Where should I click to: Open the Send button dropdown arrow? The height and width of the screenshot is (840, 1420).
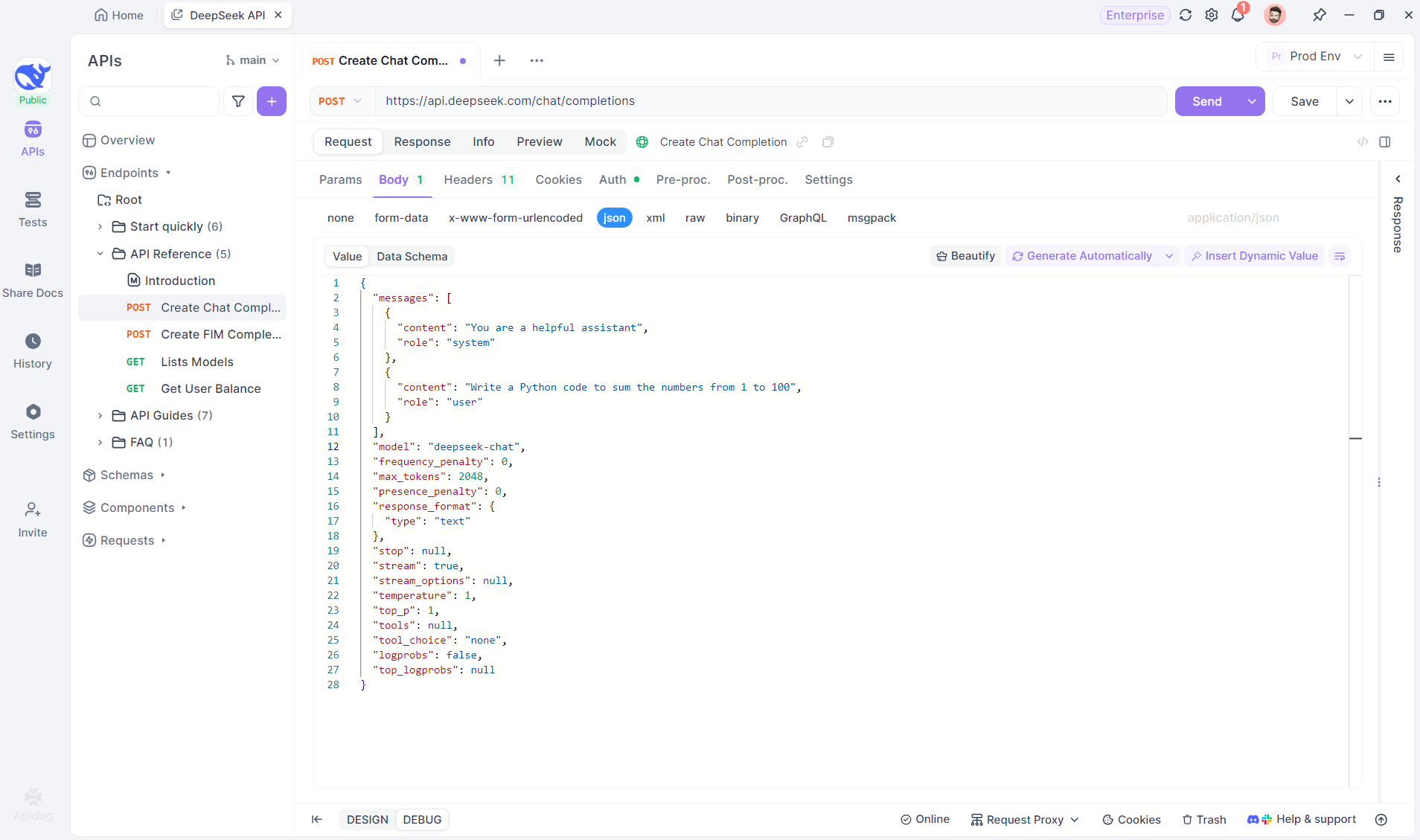pyautogui.click(x=1252, y=101)
